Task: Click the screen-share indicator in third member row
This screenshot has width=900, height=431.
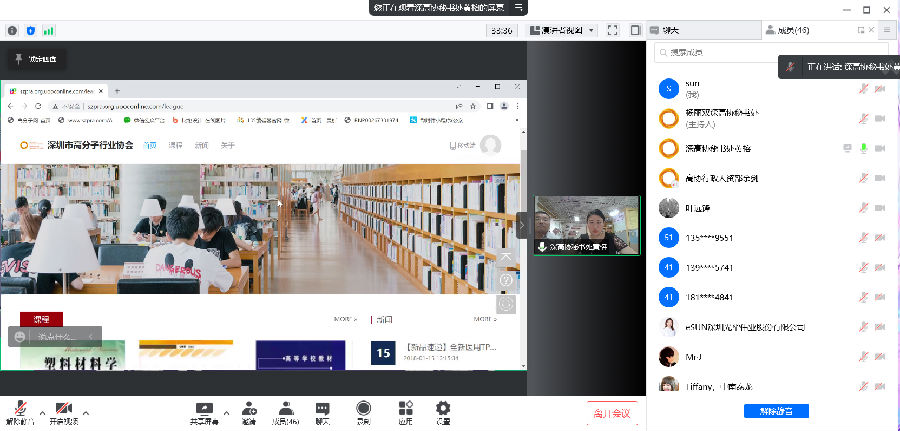Action: [x=847, y=148]
